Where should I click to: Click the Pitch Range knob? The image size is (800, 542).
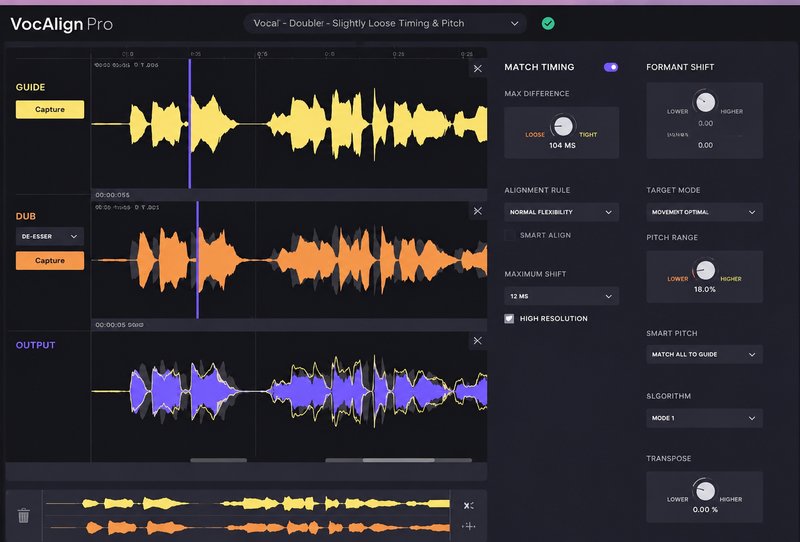pos(705,269)
